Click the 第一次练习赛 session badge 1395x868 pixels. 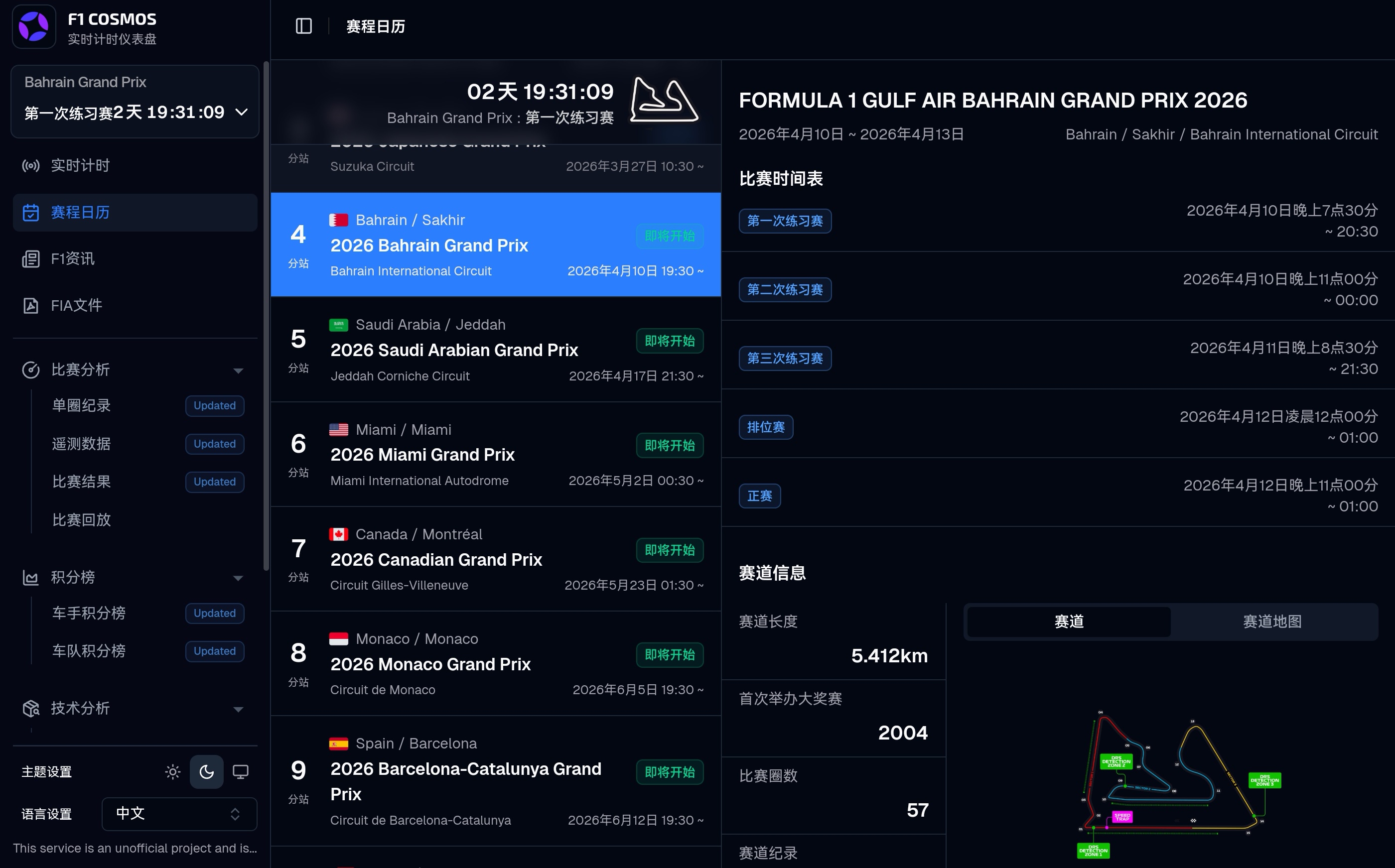pyautogui.click(x=785, y=221)
